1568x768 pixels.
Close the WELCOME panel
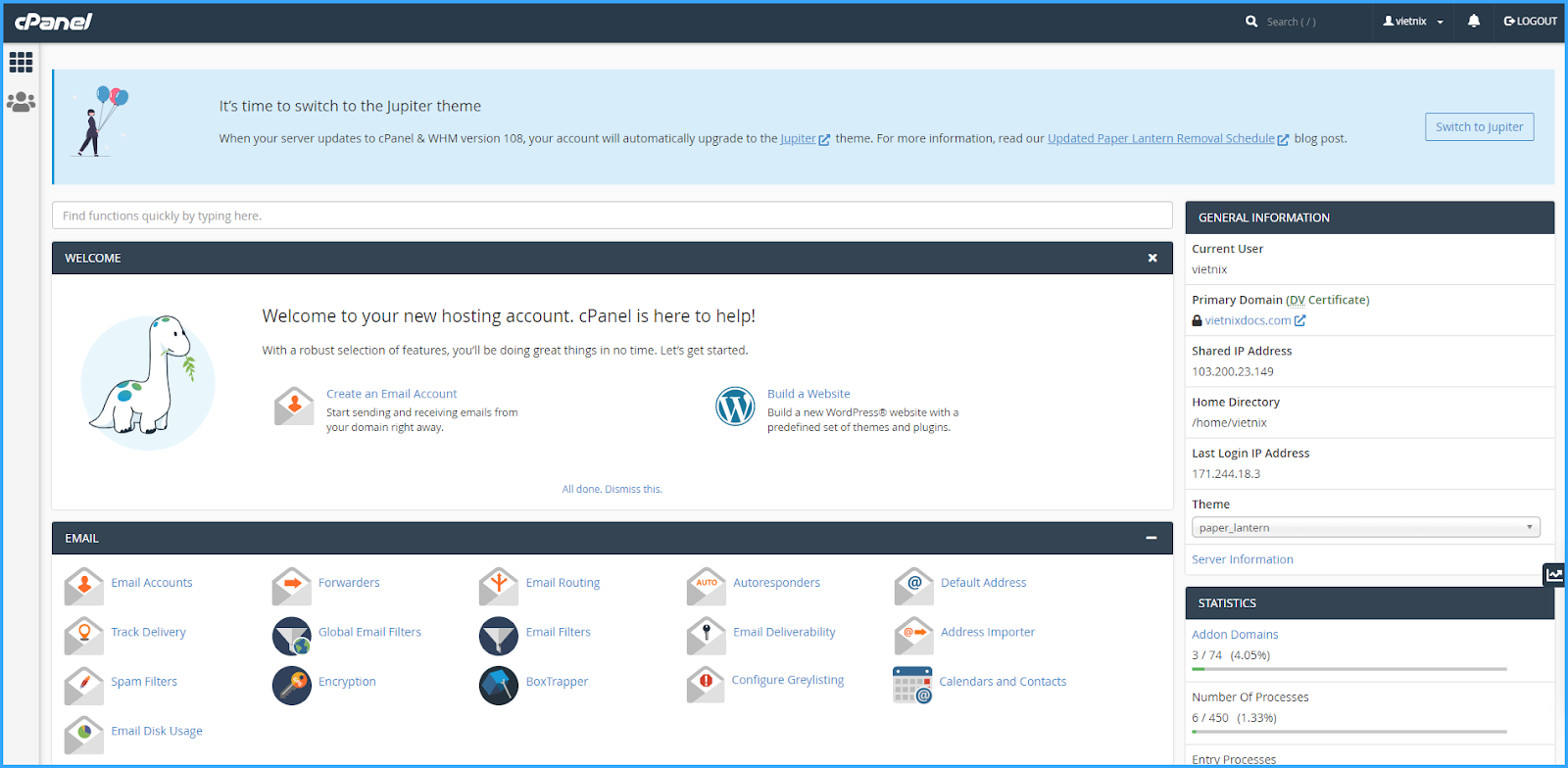(x=1152, y=258)
